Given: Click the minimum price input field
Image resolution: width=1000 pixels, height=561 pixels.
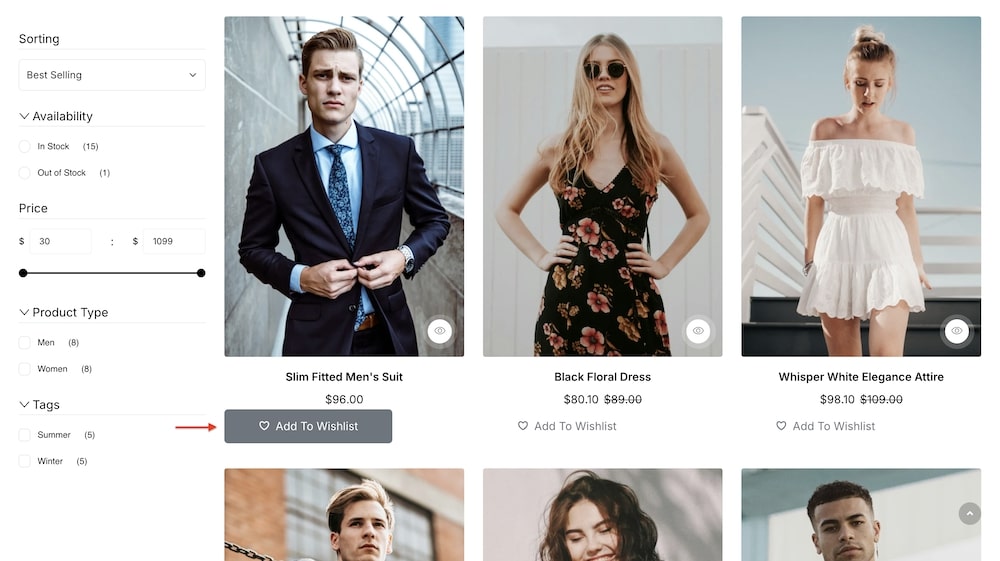Looking at the screenshot, I should coord(60,241).
